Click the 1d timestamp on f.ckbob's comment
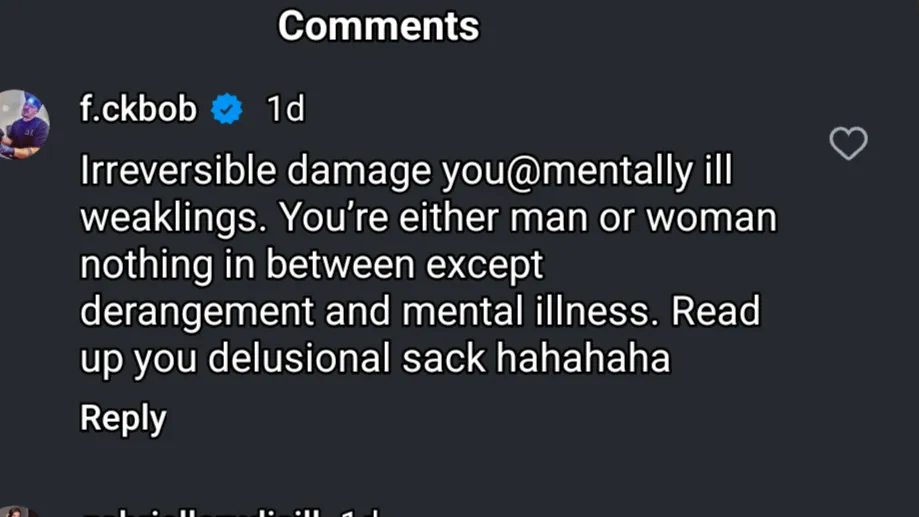Image resolution: width=919 pixels, height=517 pixels. pos(285,109)
